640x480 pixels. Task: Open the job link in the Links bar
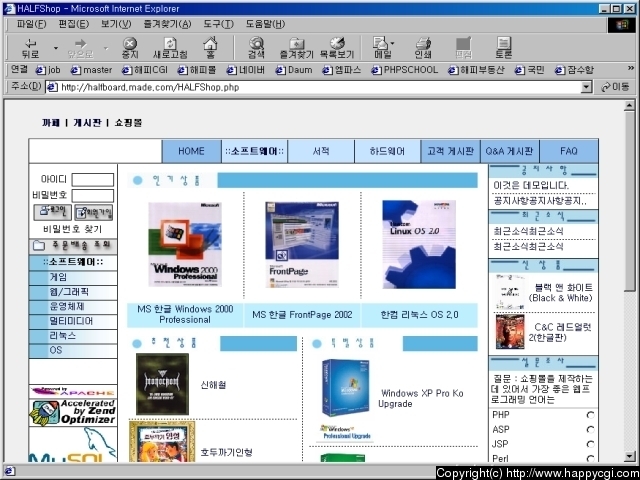click(48, 70)
